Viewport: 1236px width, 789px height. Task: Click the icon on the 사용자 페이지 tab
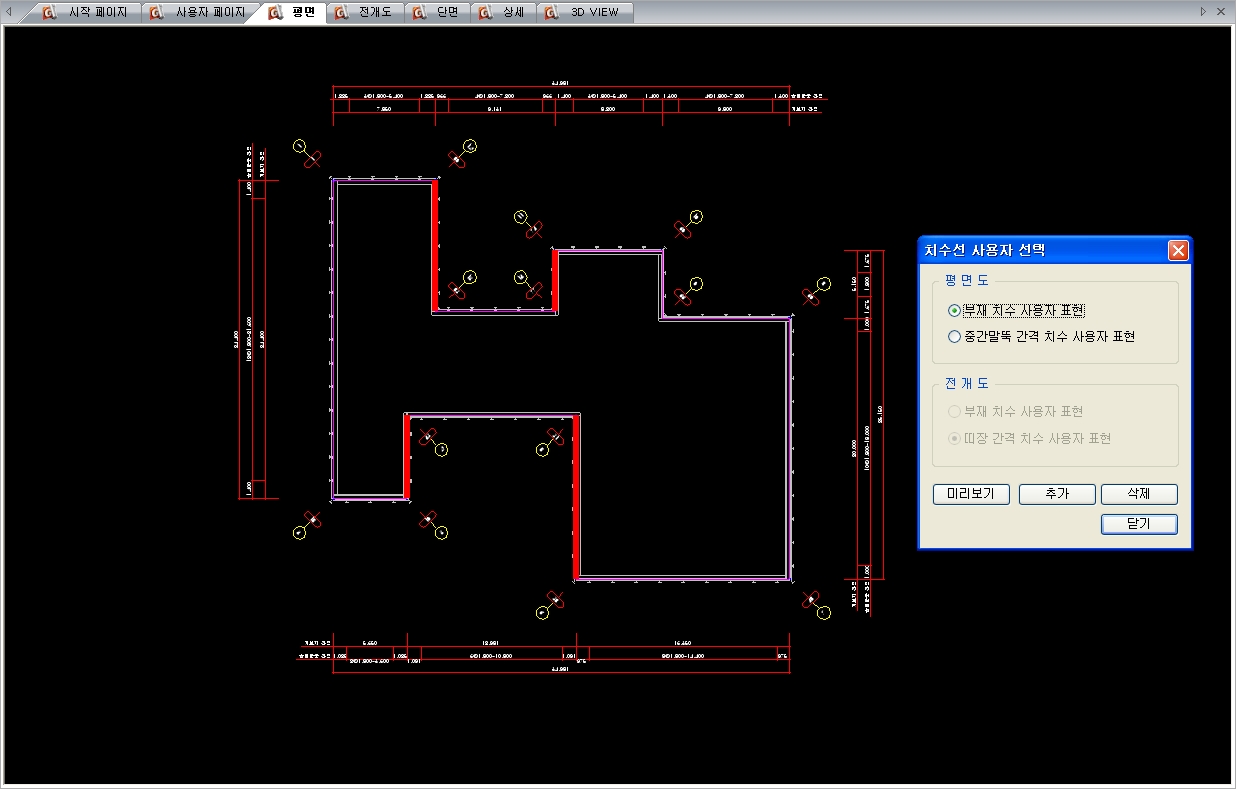(x=157, y=13)
